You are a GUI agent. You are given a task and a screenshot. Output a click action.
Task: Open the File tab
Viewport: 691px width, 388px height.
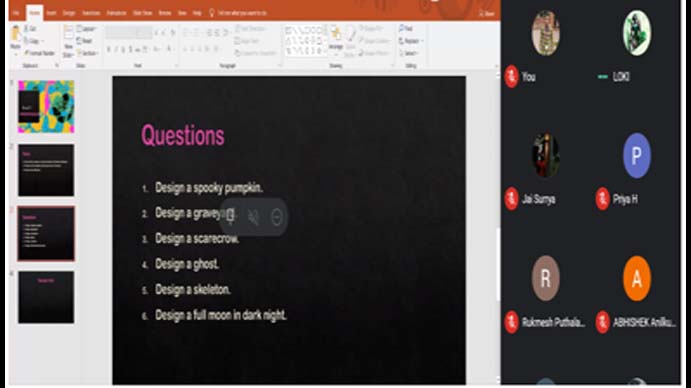coord(16,13)
